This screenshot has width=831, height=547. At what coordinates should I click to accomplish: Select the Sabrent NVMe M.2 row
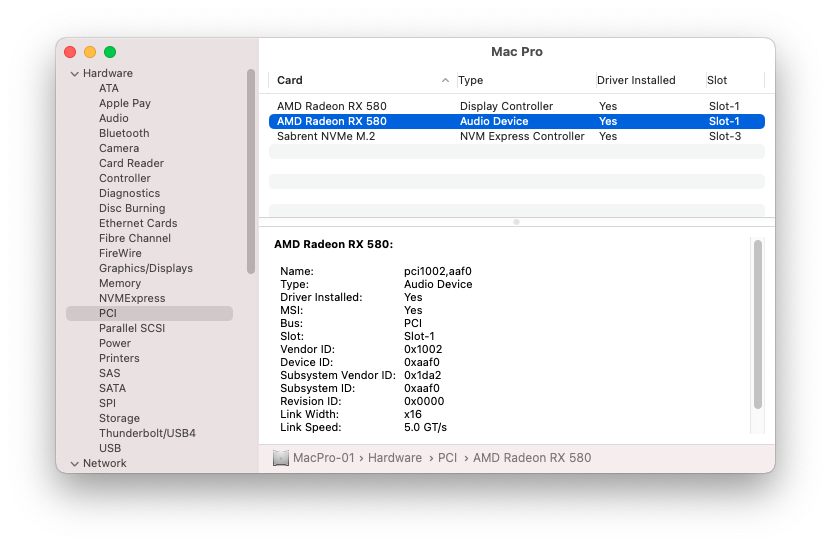click(x=517, y=137)
